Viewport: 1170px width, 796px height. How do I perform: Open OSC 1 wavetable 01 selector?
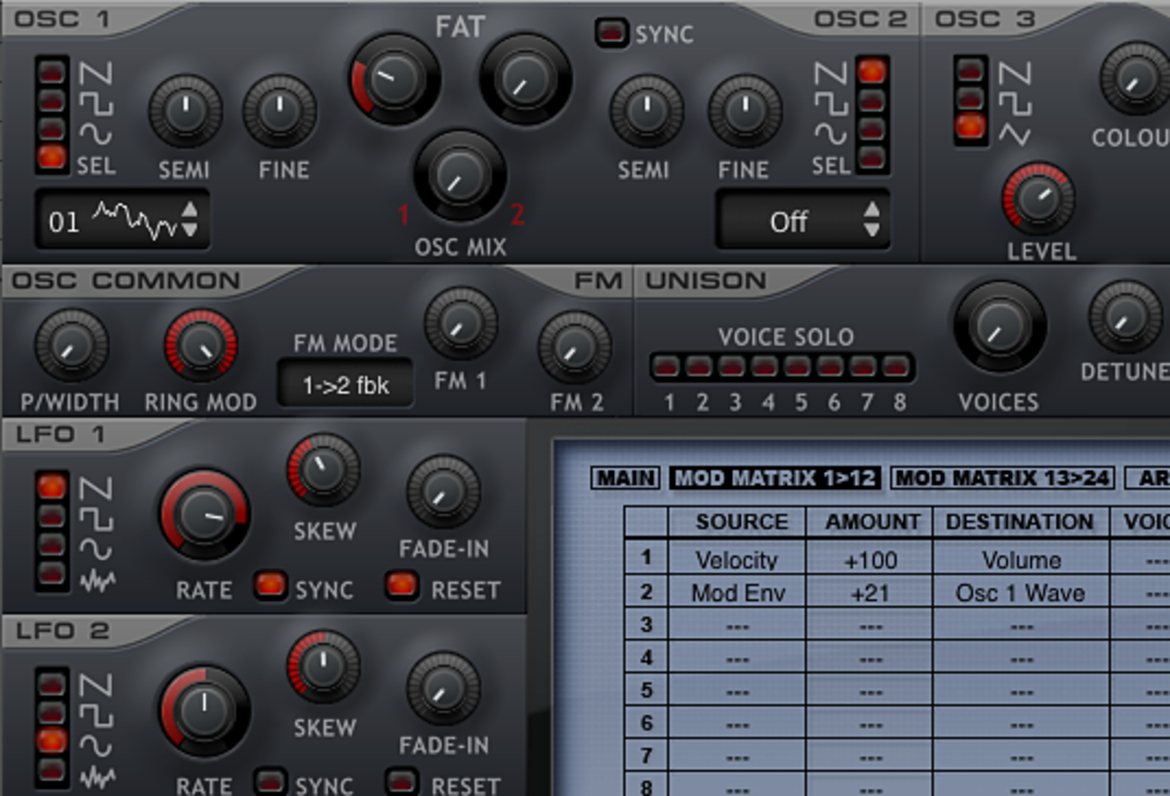point(122,220)
